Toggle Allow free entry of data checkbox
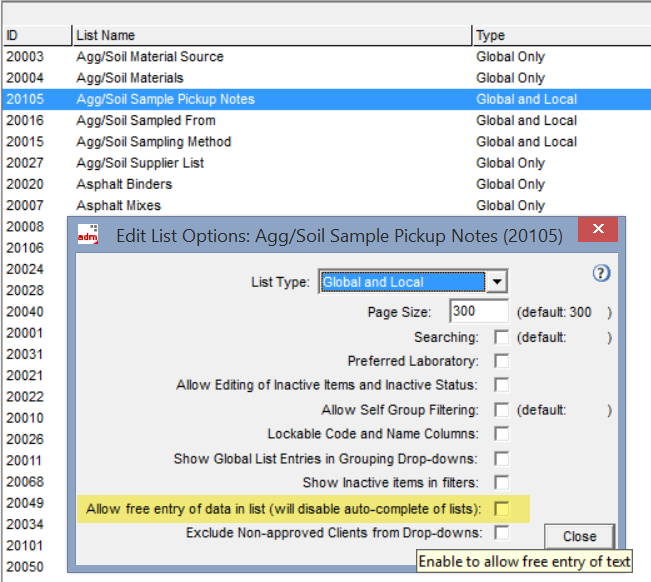This screenshot has height=582, width=651. click(x=502, y=509)
